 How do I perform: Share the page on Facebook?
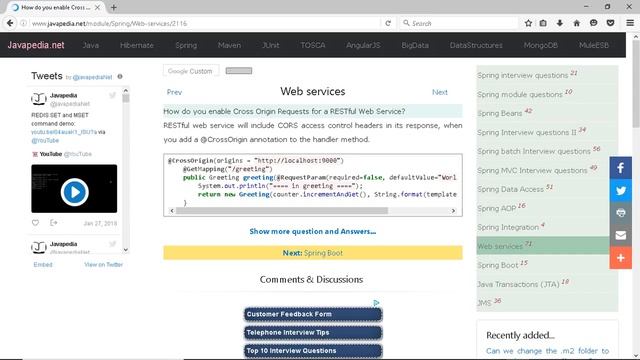coord(620,168)
